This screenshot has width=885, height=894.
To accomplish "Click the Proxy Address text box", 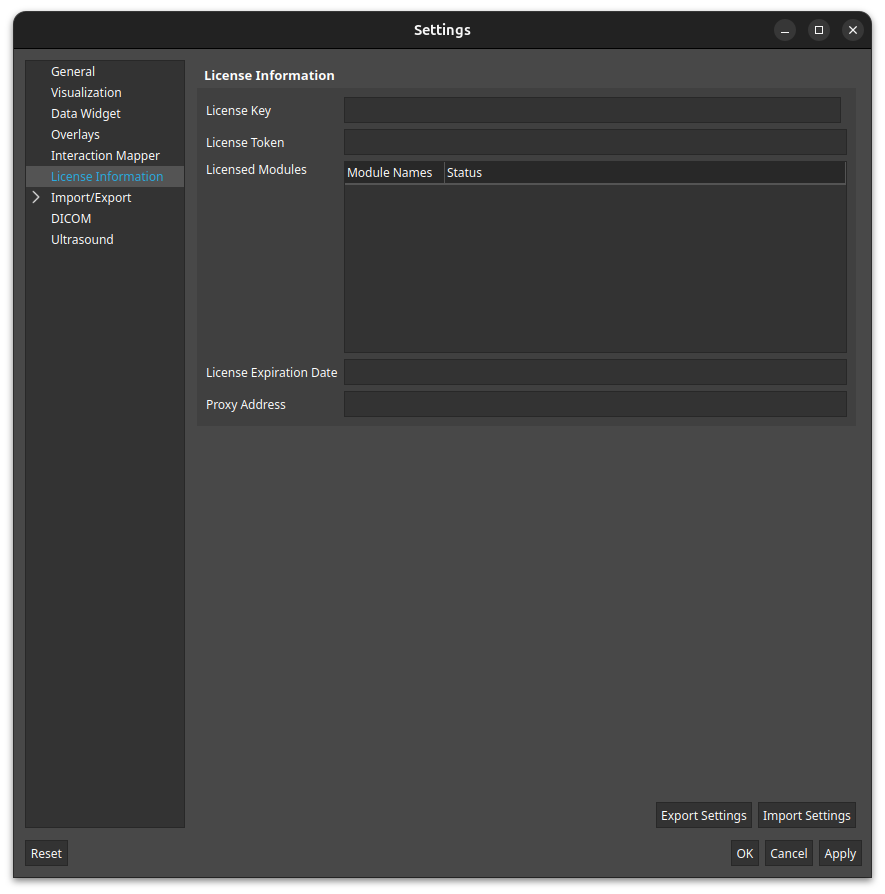I will (x=595, y=404).
